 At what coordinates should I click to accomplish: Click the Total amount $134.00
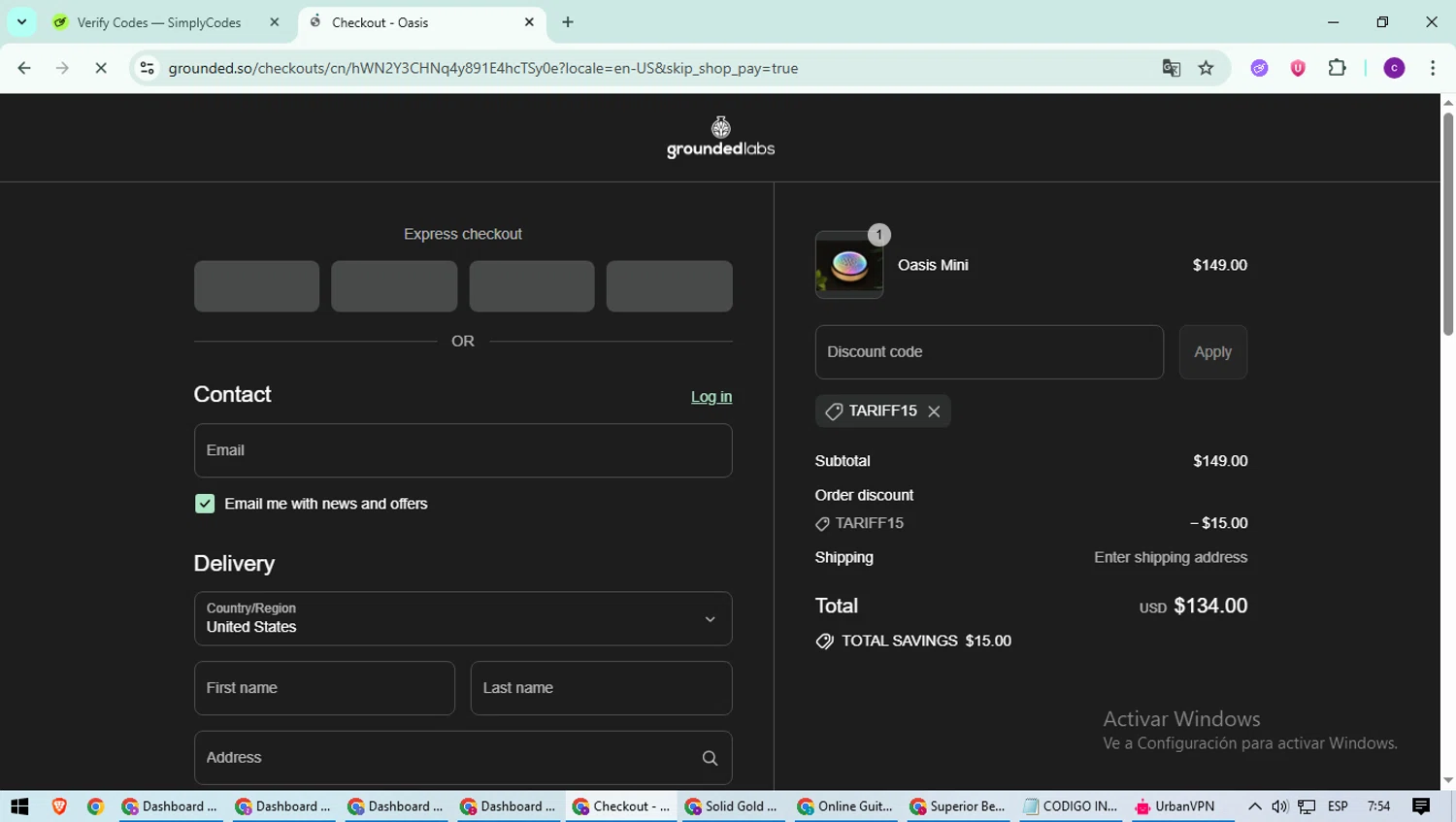(x=1210, y=607)
